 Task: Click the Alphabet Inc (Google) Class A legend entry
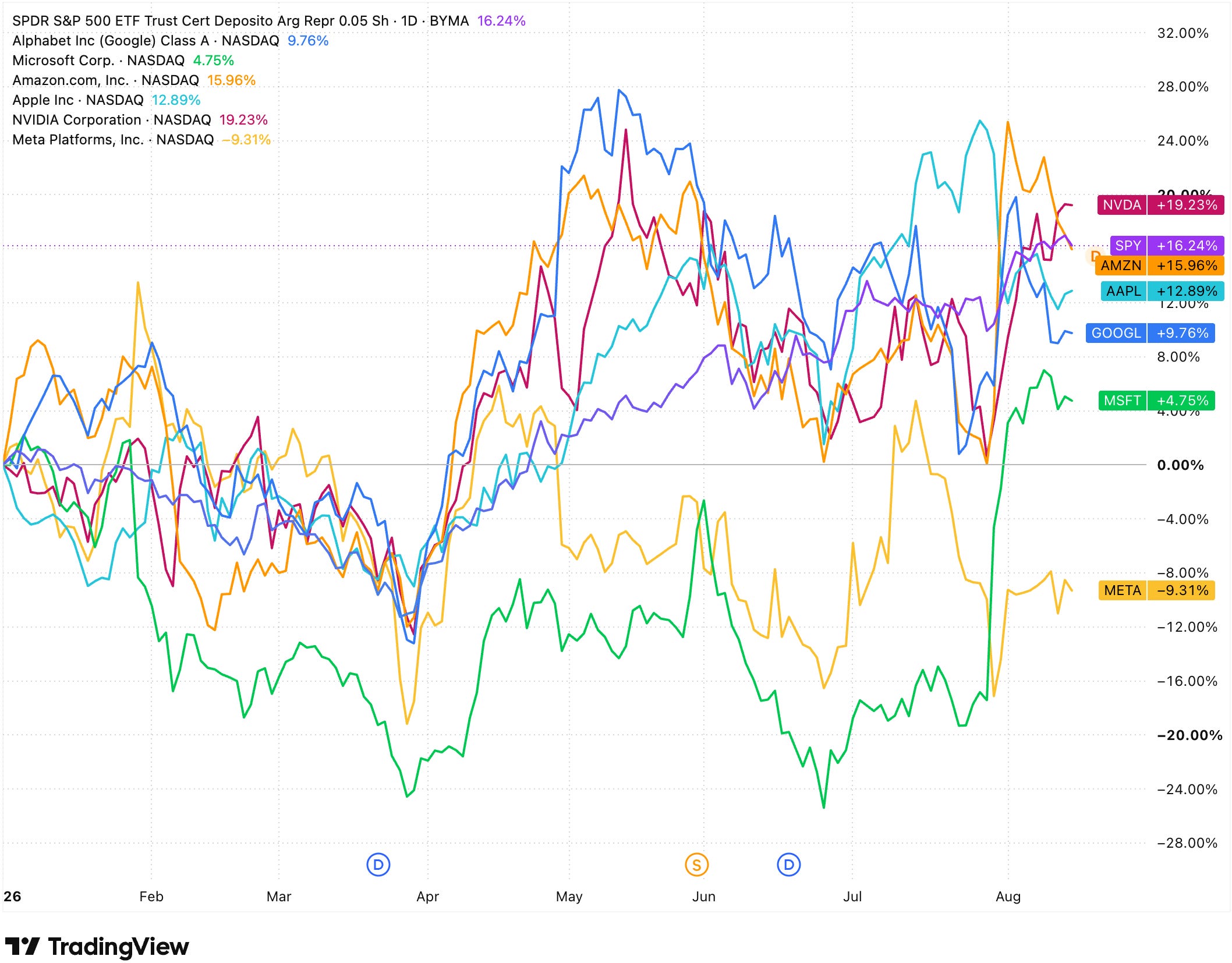point(146,41)
